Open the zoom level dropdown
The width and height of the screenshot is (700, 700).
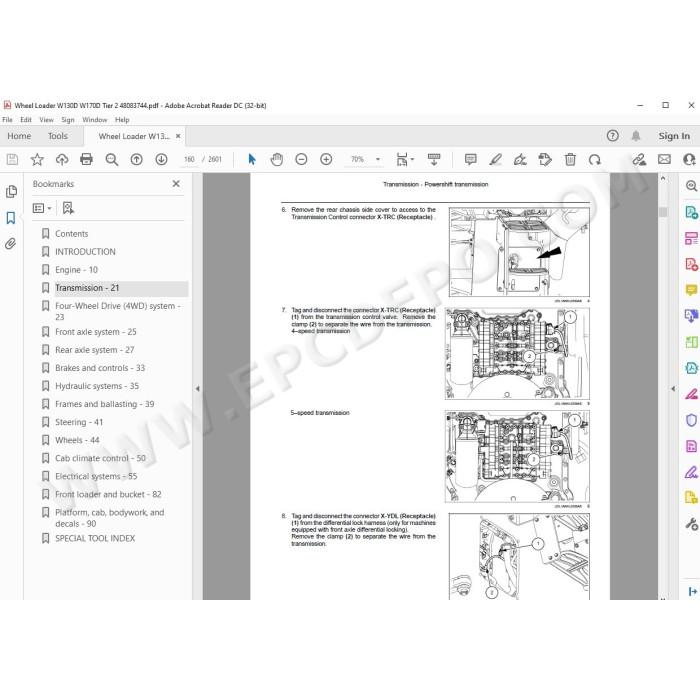coord(378,159)
